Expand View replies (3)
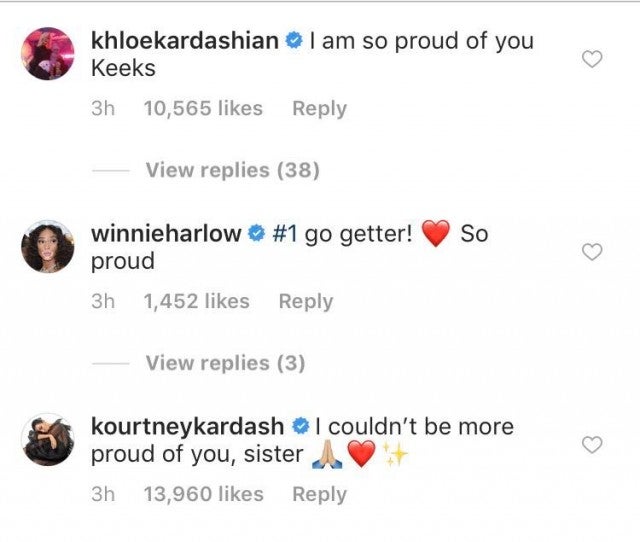Viewport: 640px width, 542px height. click(x=225, y=363)
